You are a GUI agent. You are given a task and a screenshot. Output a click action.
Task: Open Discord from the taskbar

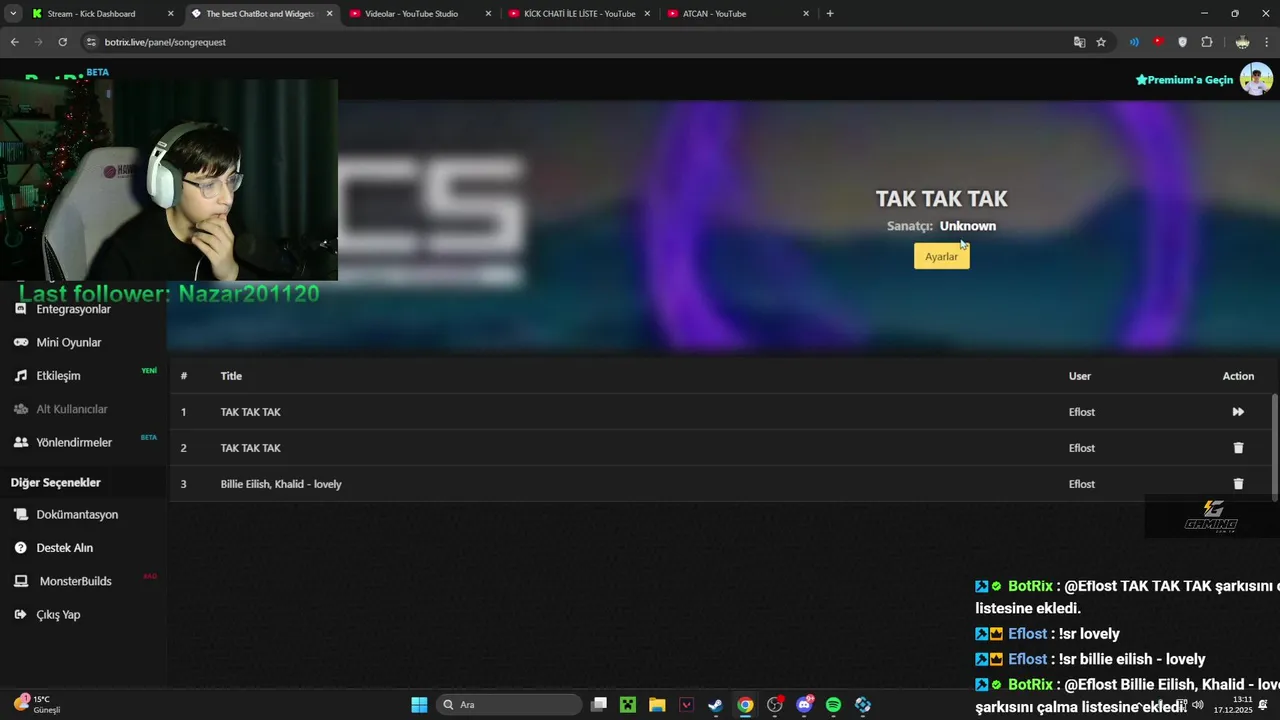tap(804, 705)
